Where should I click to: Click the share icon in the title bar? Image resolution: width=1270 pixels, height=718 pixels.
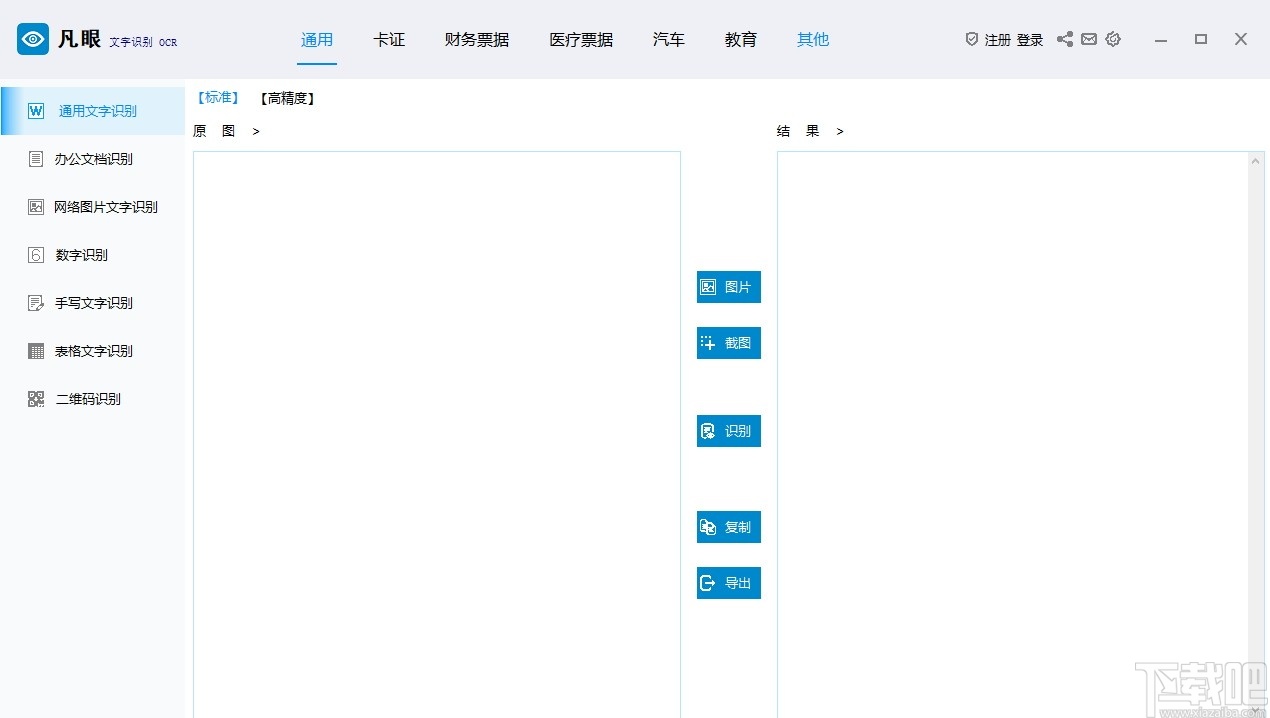click(x=1065, y=39)
